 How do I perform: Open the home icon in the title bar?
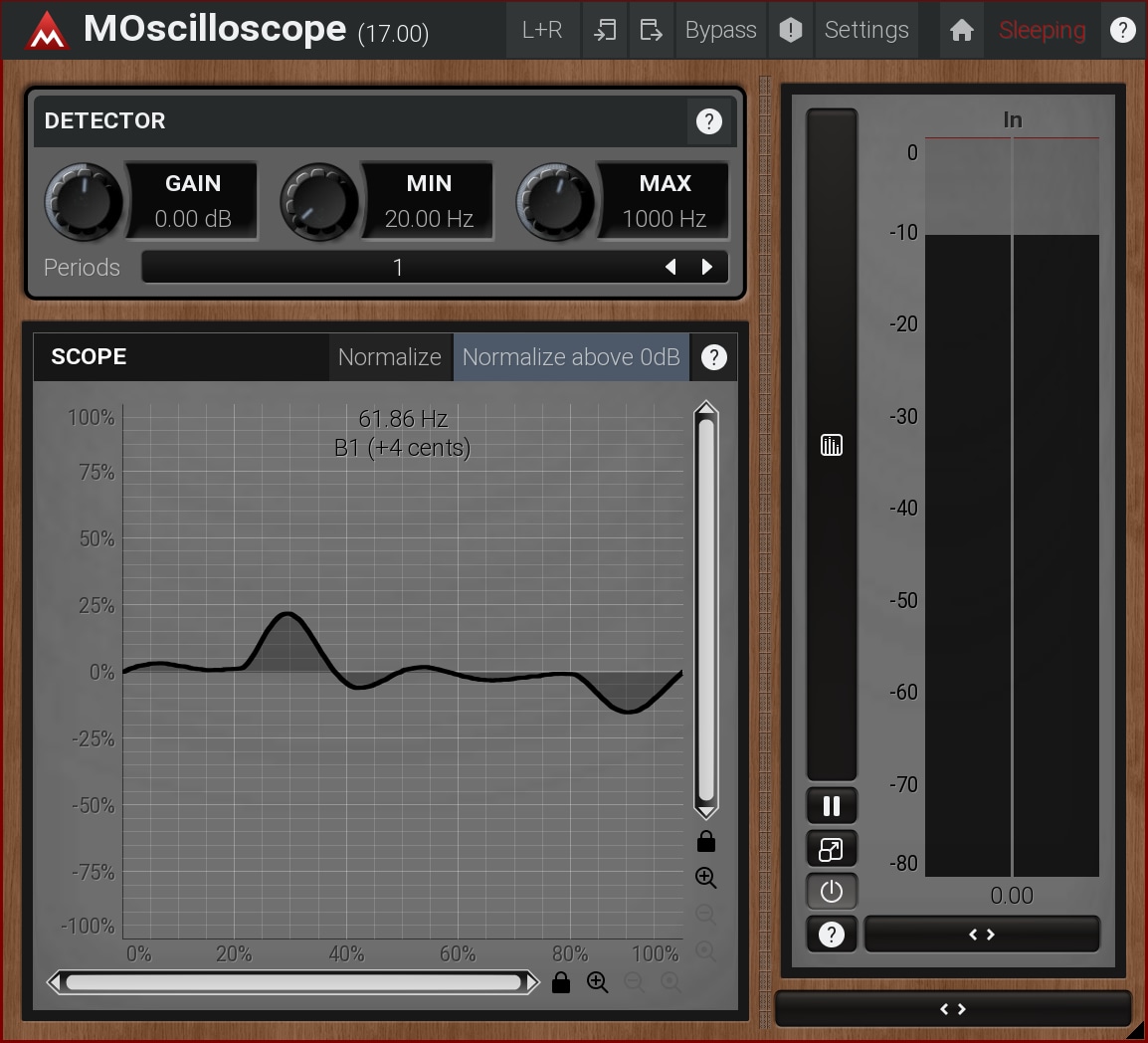pyautogui.click(x=961, y=30)
